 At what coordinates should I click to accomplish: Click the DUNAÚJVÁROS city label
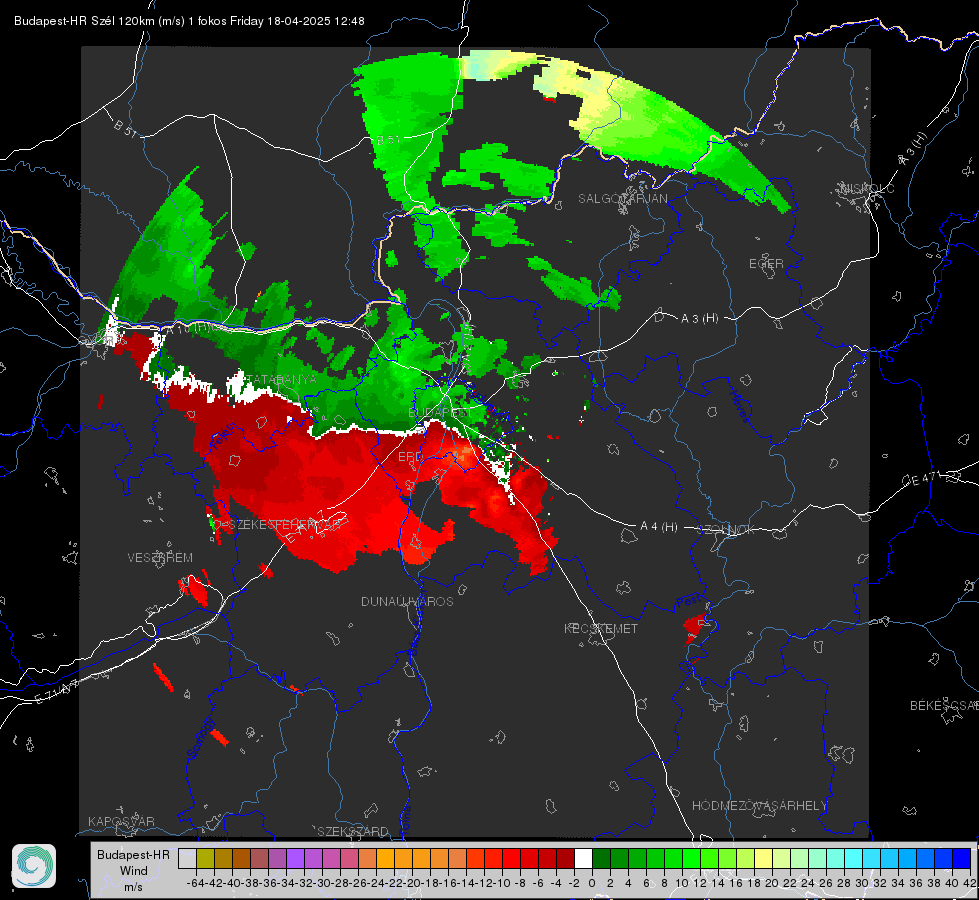(x=407, y=601)
